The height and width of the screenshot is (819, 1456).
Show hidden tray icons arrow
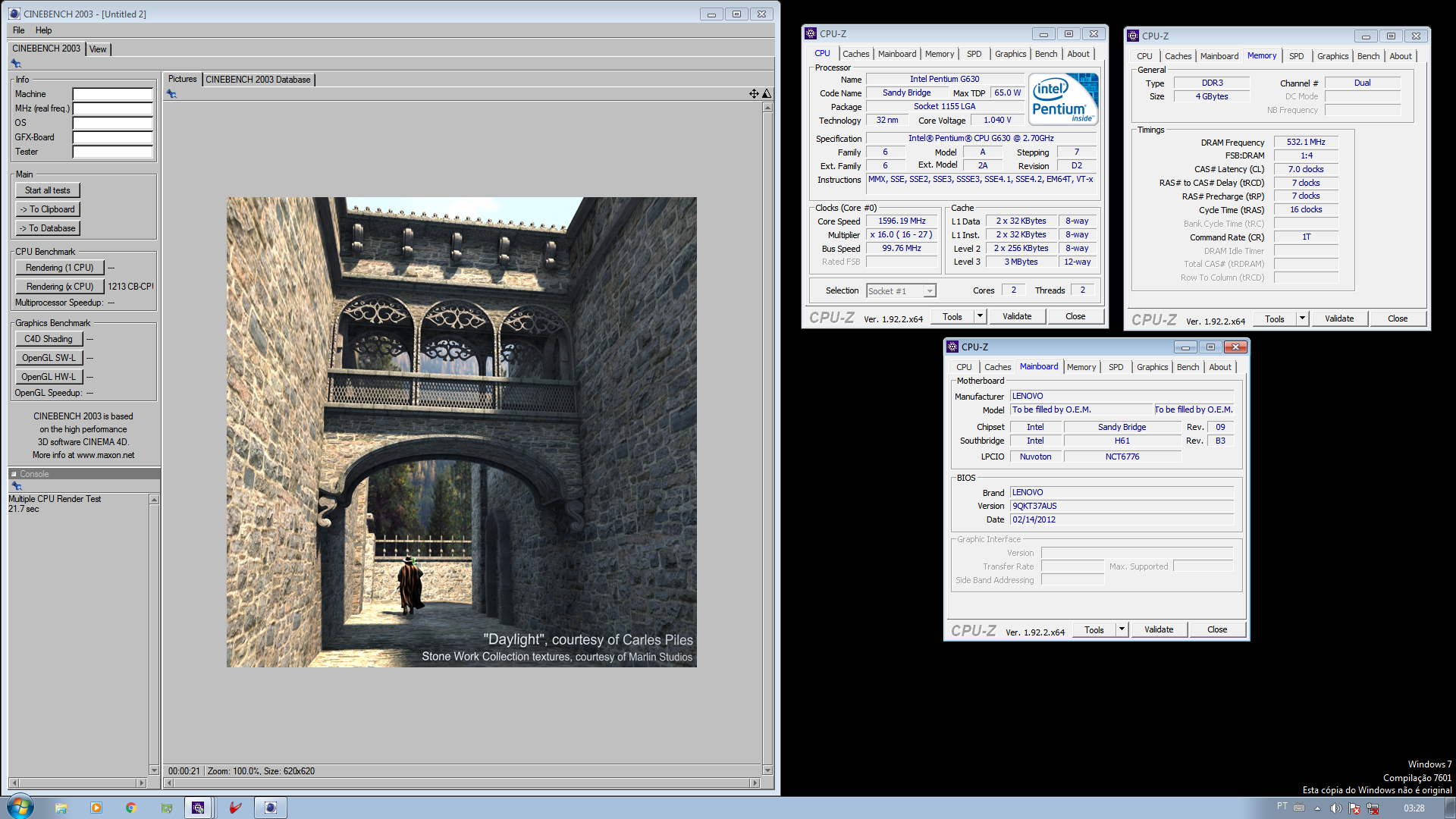[1317, 808]
